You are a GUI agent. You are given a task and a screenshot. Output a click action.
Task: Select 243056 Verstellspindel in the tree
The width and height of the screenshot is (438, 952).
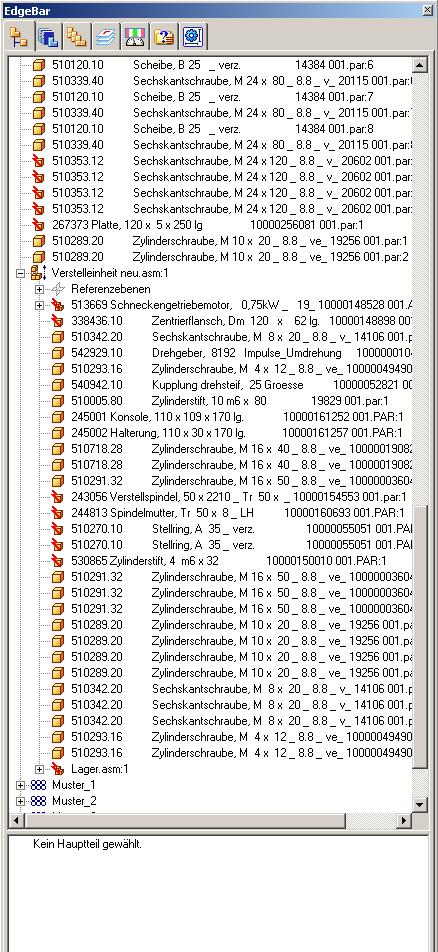pos(238,496)
